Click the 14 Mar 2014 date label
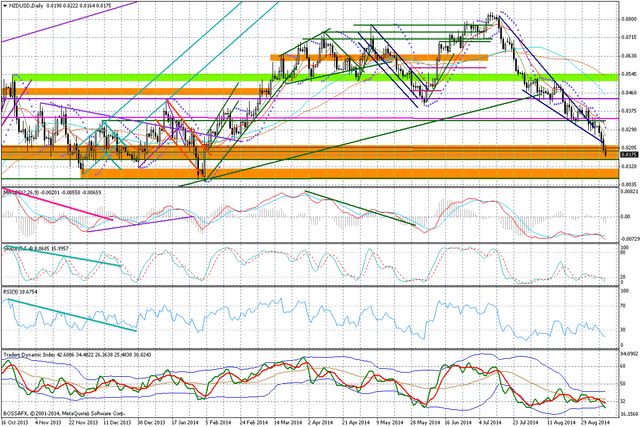640x427 pixels. tap(288, 423)
